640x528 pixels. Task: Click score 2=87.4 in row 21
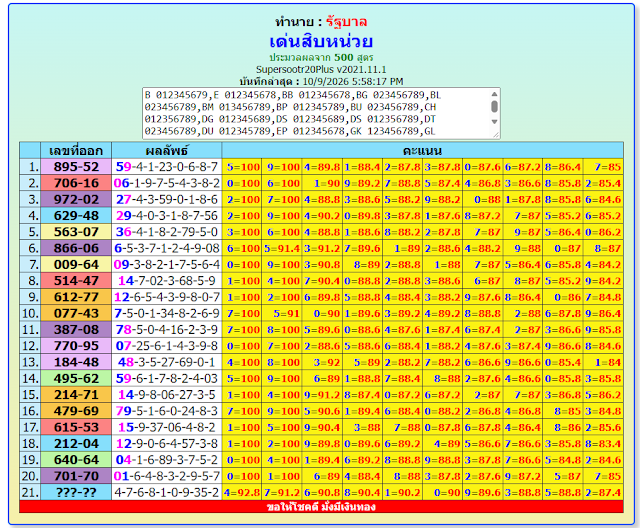point(603,493)
